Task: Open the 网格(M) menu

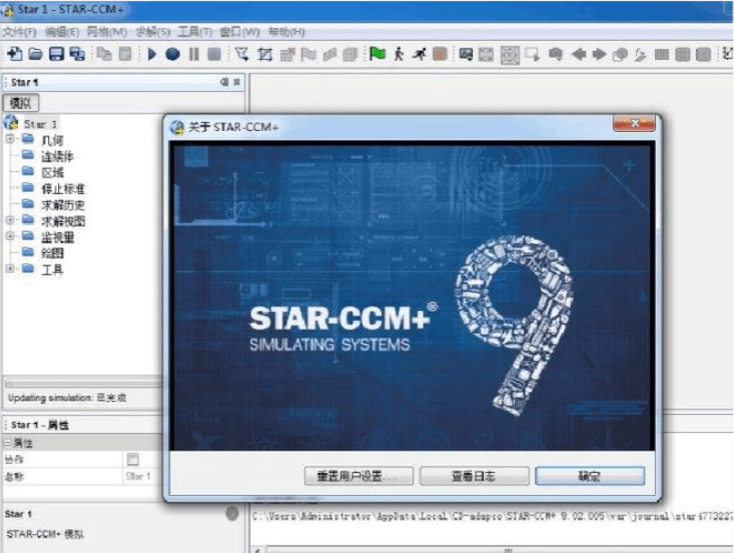Action: click(107, 32)
